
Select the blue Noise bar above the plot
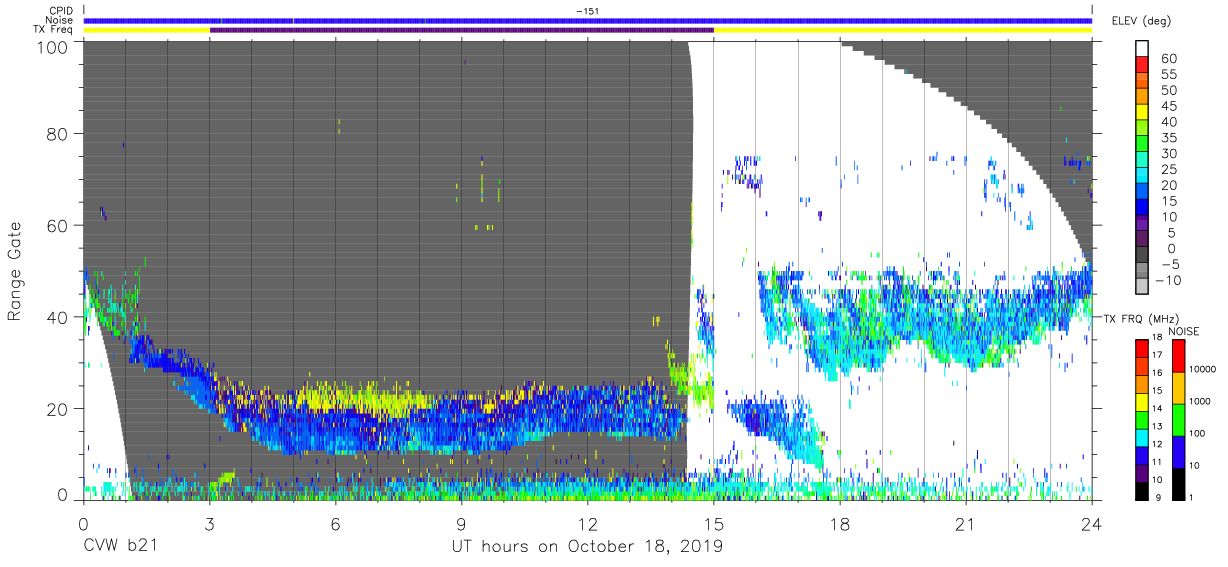[x=588, y=20]
